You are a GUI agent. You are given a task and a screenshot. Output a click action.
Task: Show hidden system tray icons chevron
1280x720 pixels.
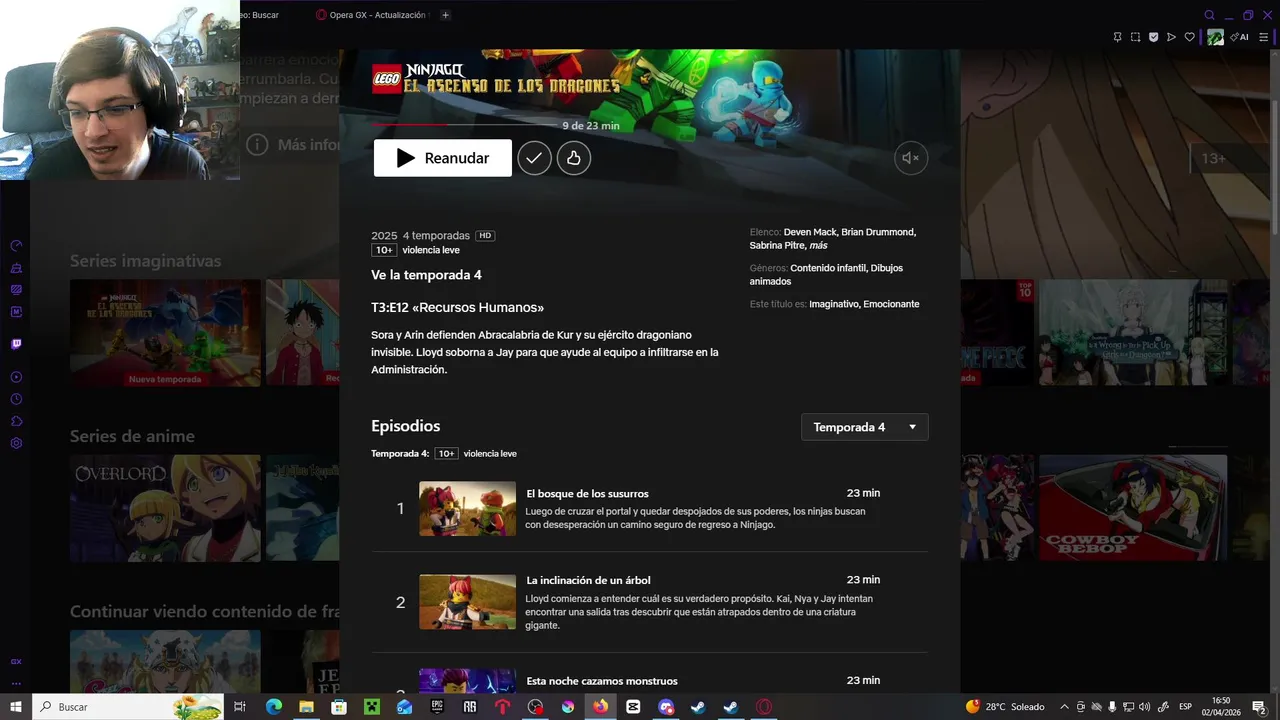pyautogui.click(x=1064, y=707)
